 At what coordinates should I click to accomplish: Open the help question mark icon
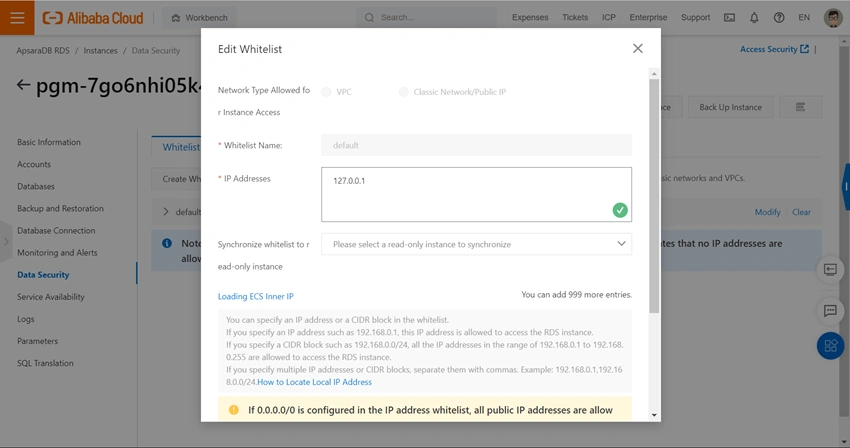pos(779,18)
